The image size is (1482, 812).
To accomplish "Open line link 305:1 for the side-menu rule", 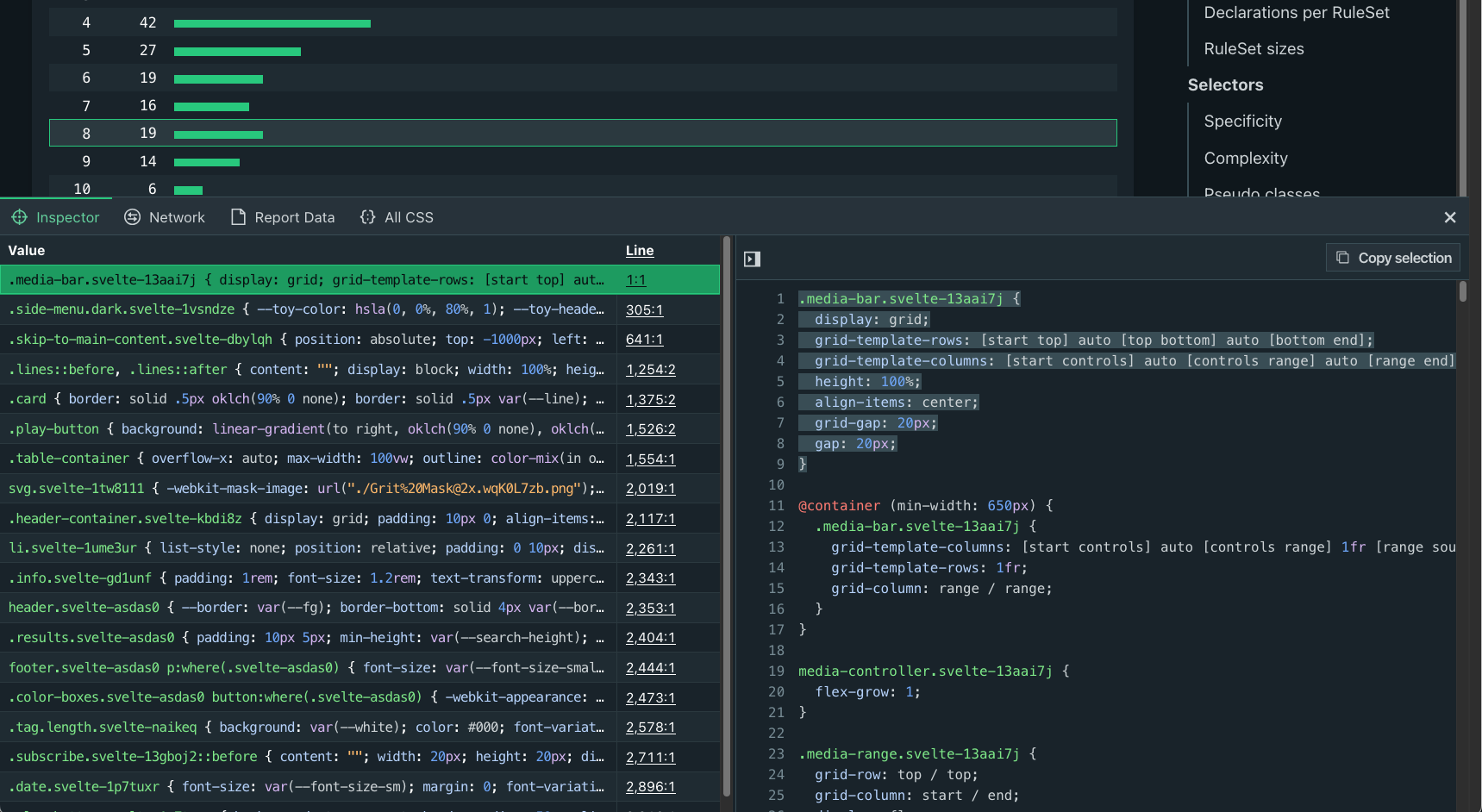I will click(x=644, y=309).
